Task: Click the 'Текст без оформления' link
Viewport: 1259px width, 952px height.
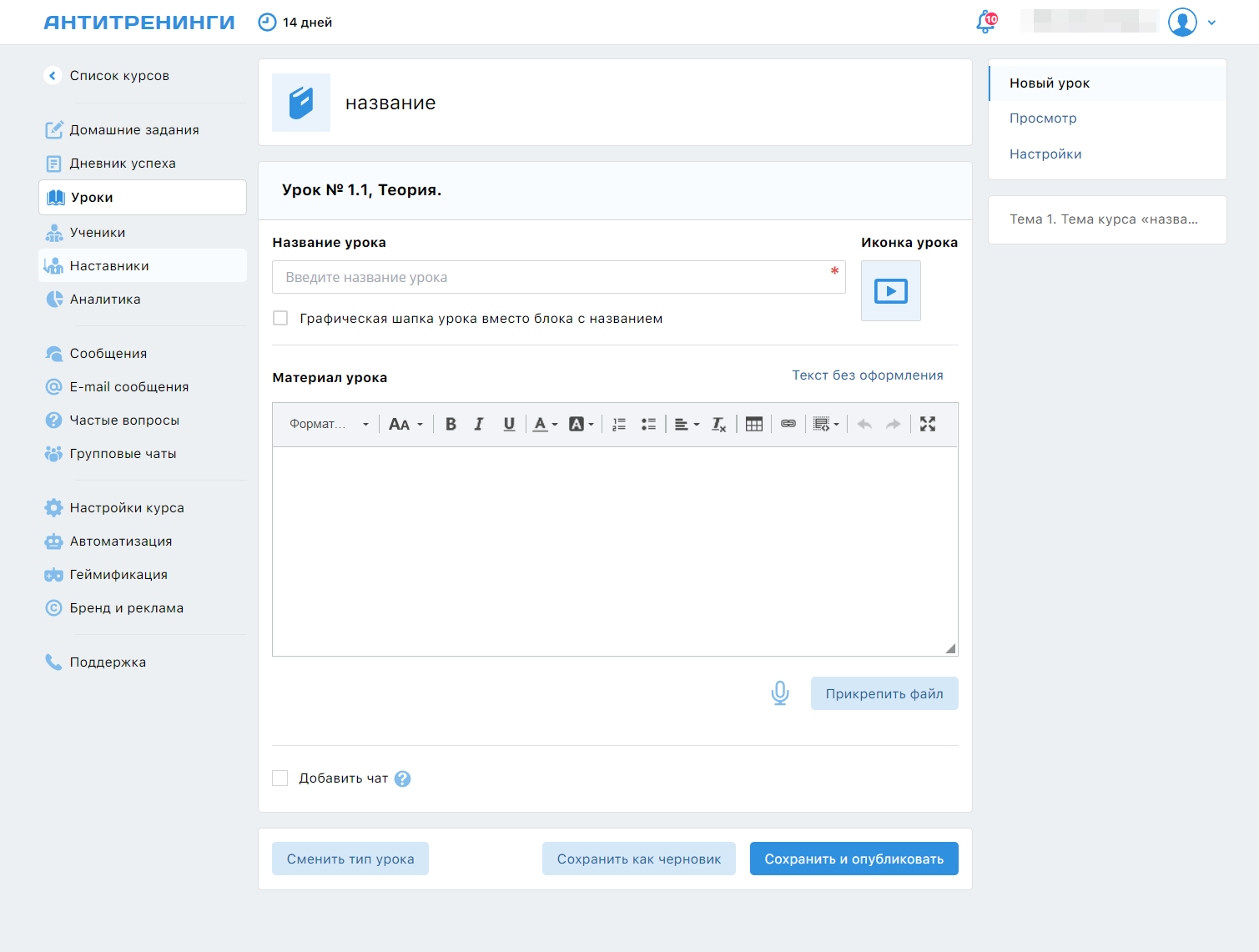Action: coord(867,375)
